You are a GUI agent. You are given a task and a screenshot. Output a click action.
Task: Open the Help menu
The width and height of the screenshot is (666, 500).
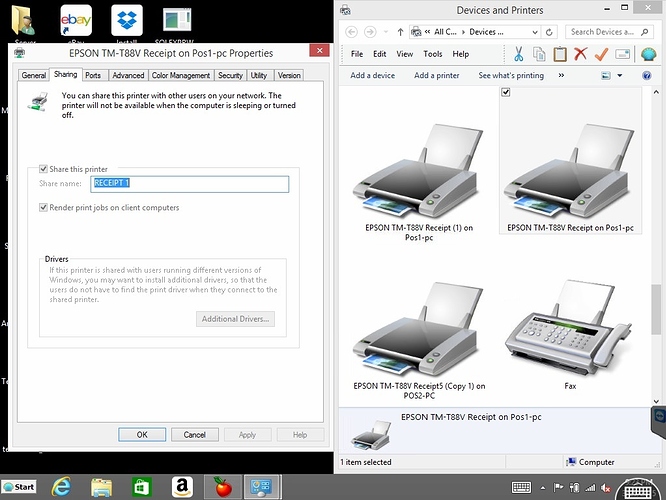(460, 54)
